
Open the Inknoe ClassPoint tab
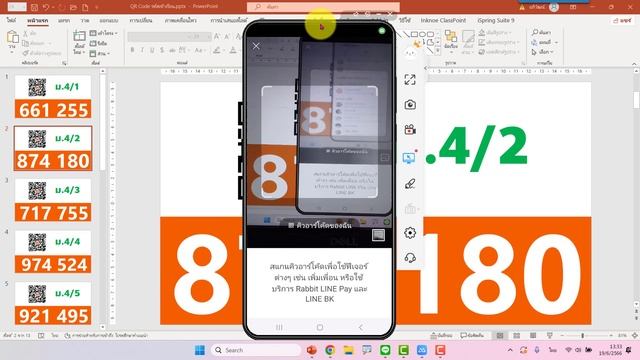(x=443, y=20)
